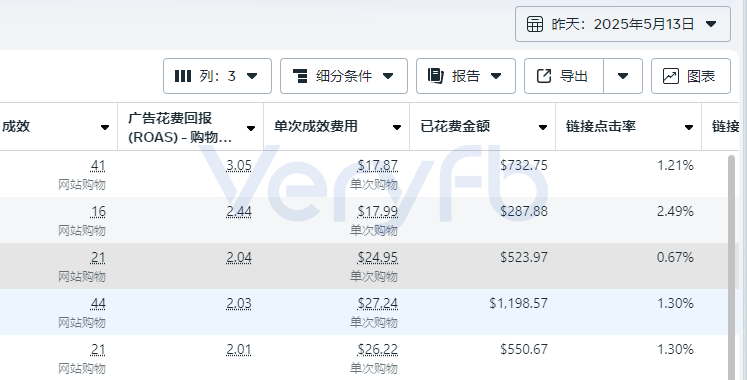
Task: Click the results value 41
Action: (98, 166)
